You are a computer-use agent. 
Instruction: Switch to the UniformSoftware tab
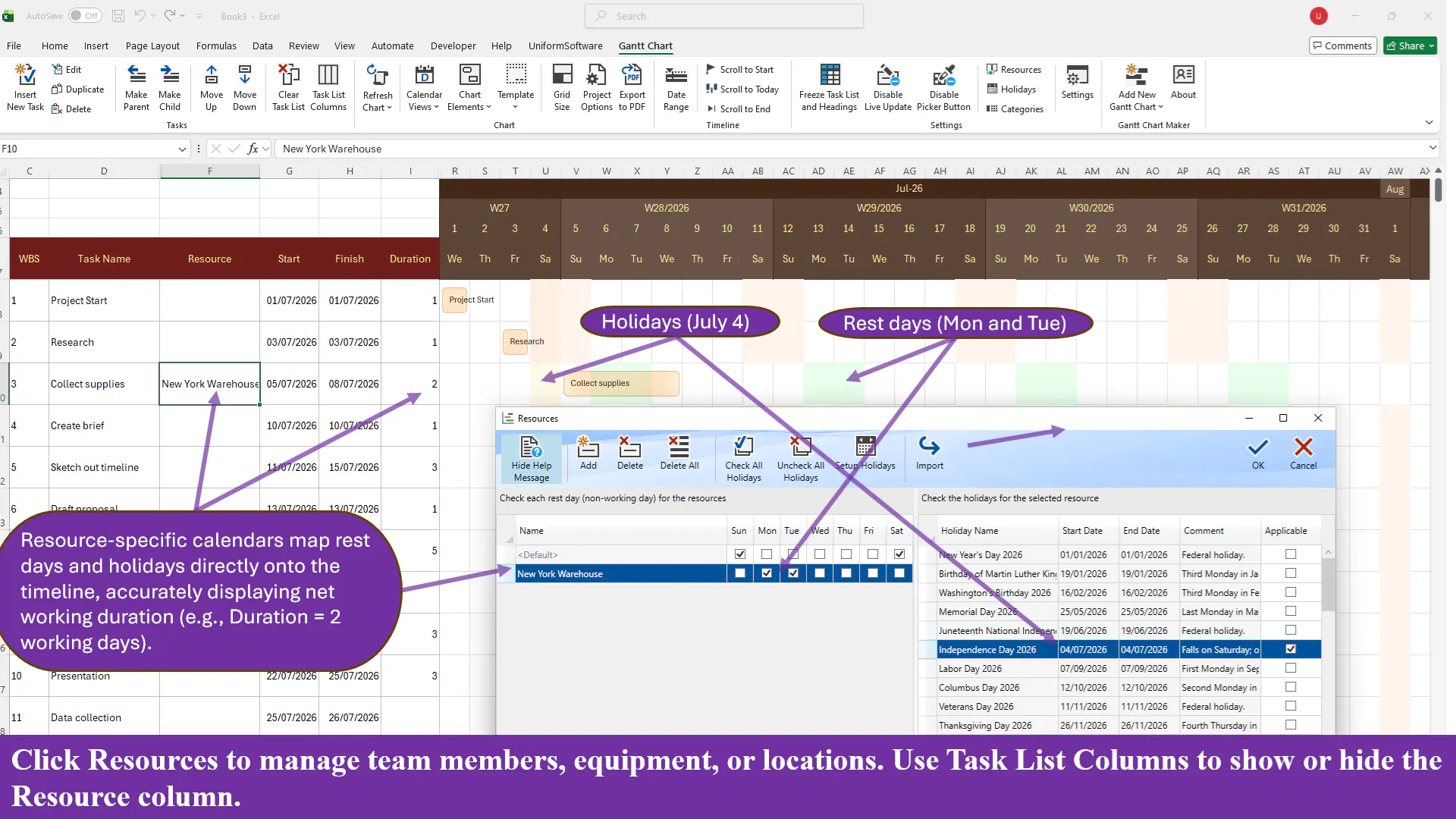tap(566, 45)
